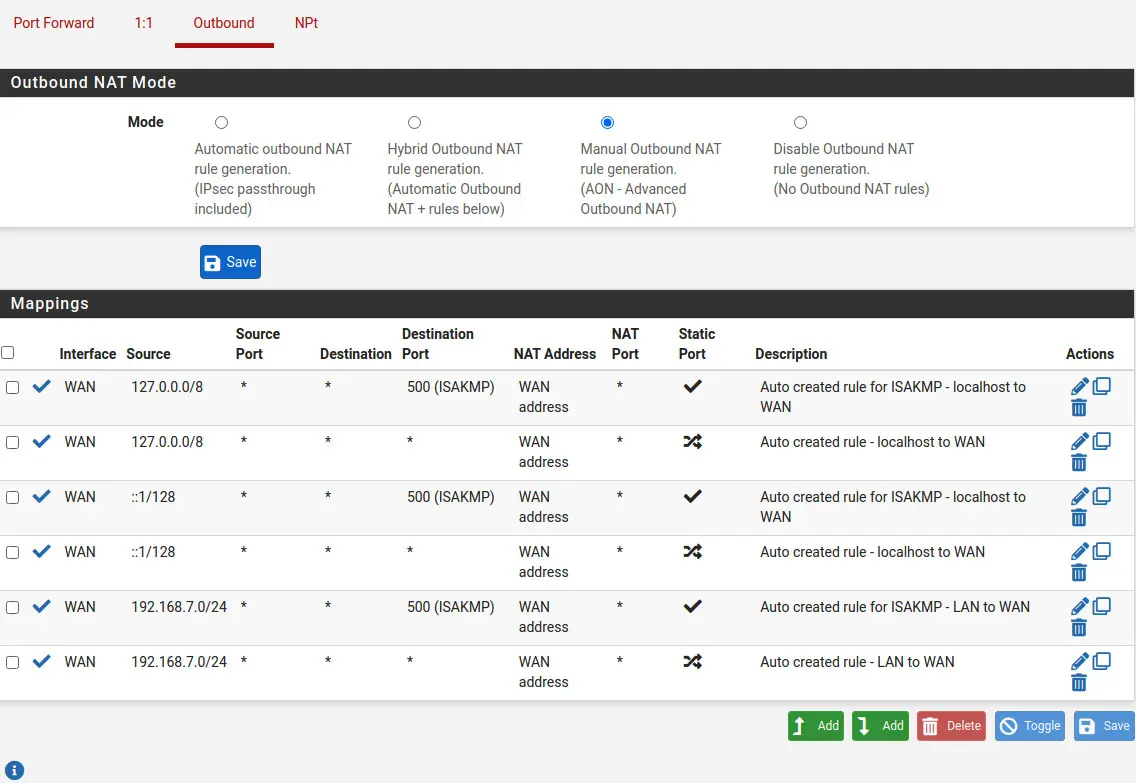
Task: Copy the ISAKMP LAN to WAN rule
Action: click(1102, 606)
